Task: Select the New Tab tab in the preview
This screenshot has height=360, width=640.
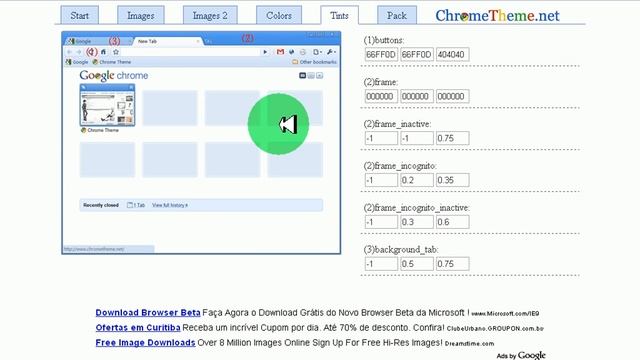Action: (167, 41)
